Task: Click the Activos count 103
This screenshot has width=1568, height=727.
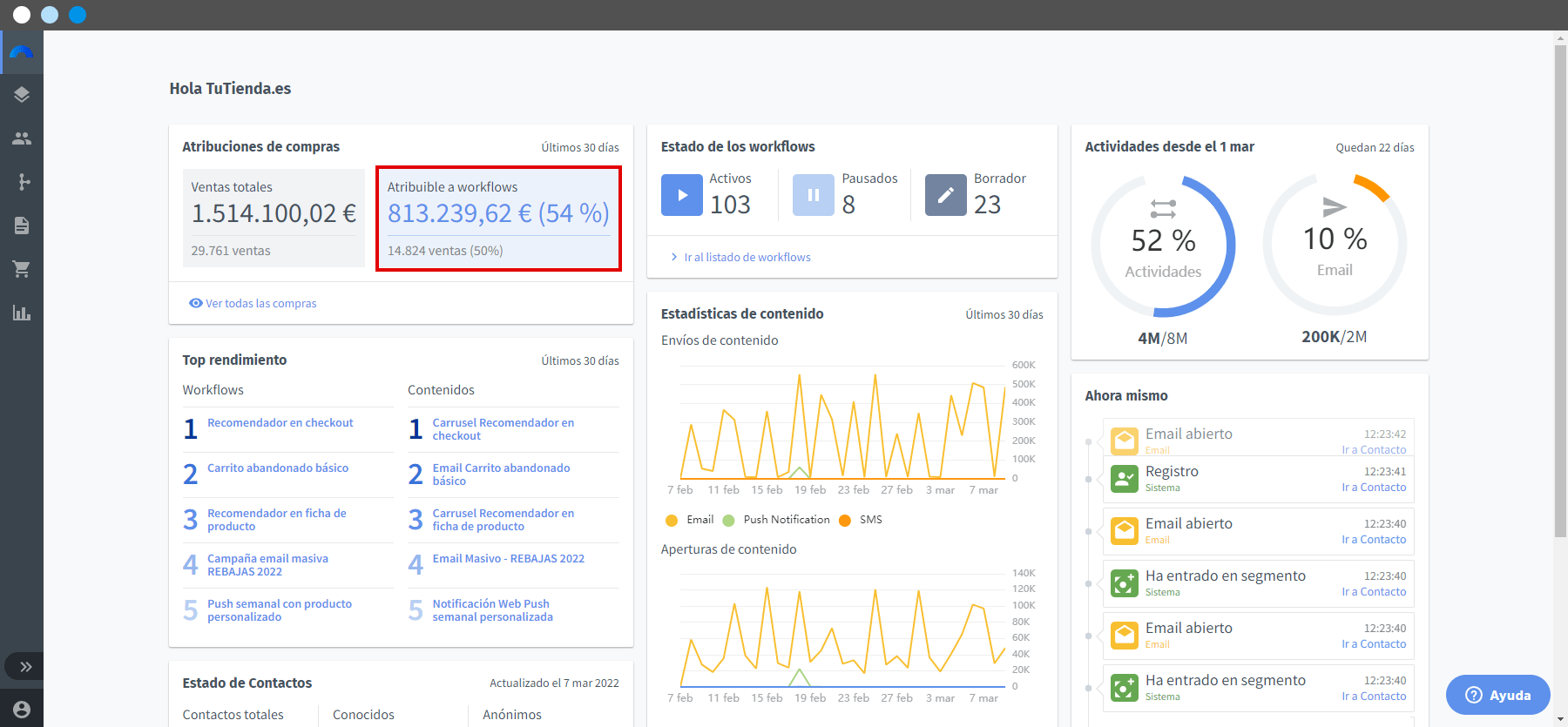Action: click(x=730, y=205)
